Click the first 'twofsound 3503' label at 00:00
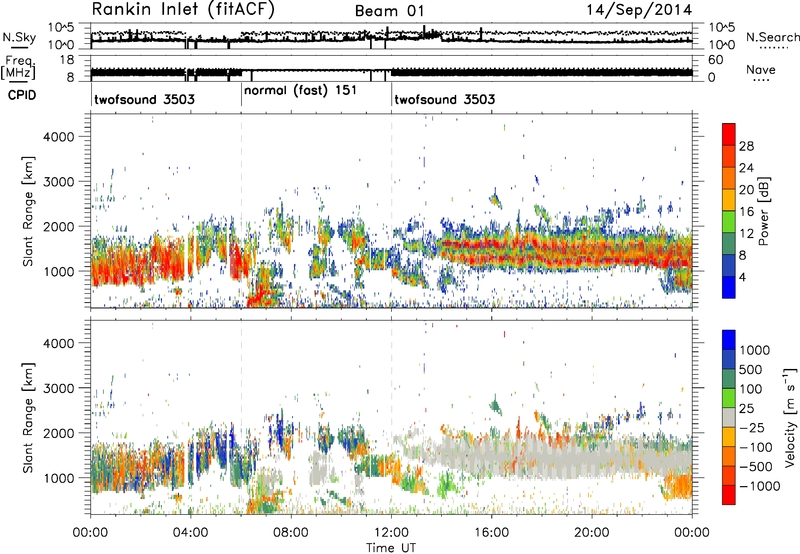This screenshot has height=554, width=800. click(144, 99)
